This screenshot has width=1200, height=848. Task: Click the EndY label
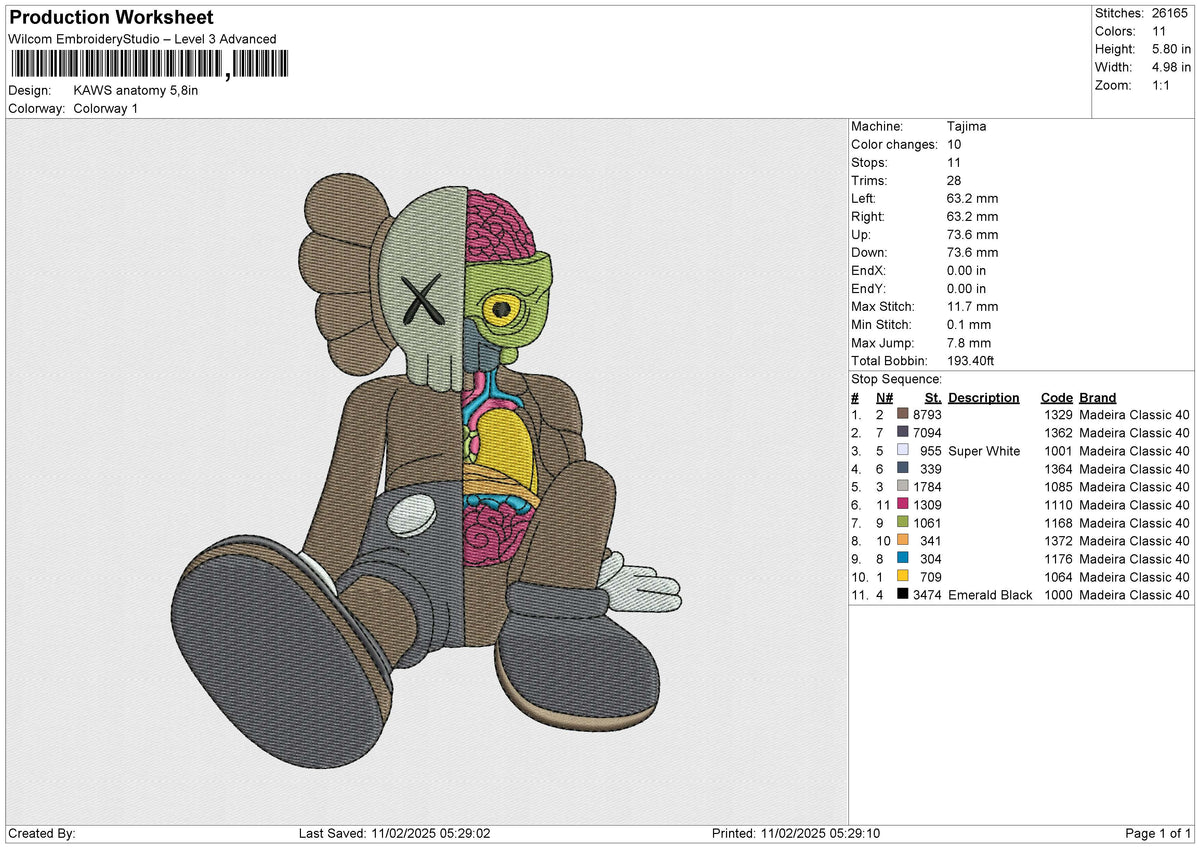tap(869, 288)
